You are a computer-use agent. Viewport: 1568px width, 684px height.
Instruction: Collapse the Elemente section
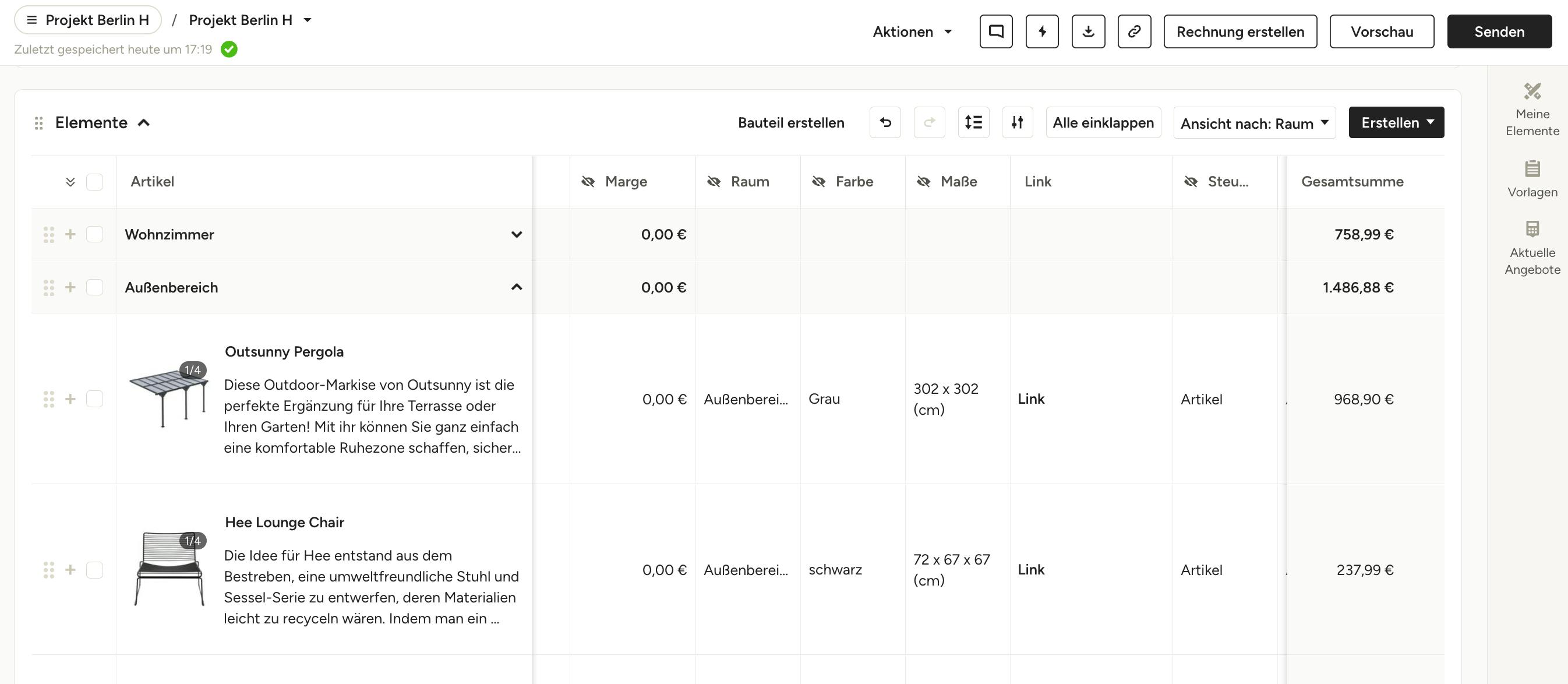tap(144, 123)
